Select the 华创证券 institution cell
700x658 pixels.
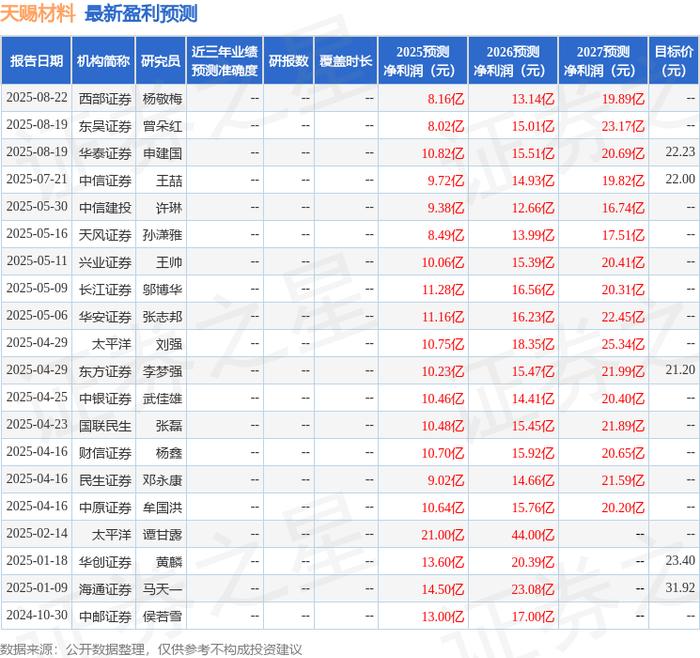[x=105, y=562]
